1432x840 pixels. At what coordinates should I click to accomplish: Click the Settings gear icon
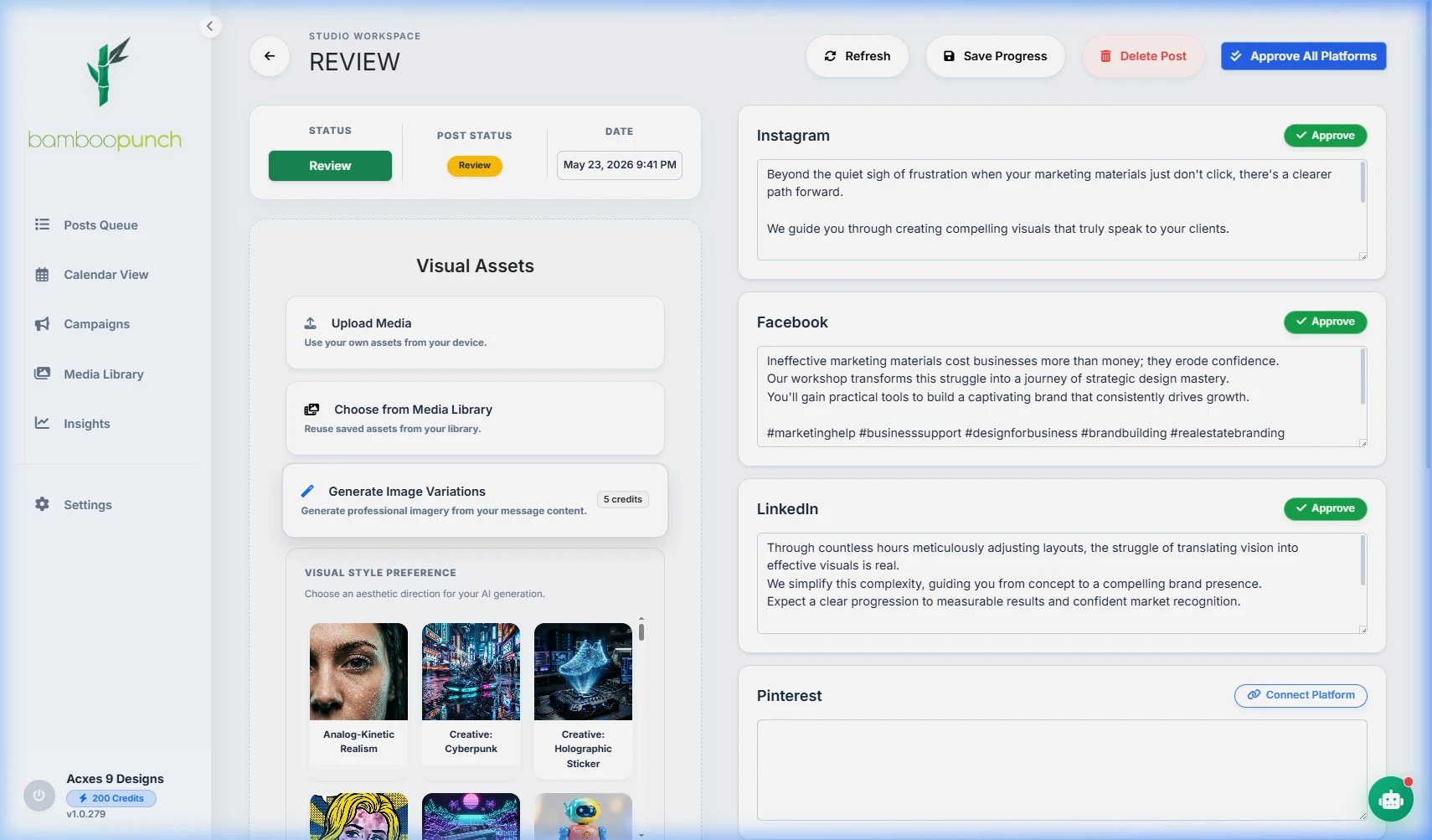[x=42, y=504]
